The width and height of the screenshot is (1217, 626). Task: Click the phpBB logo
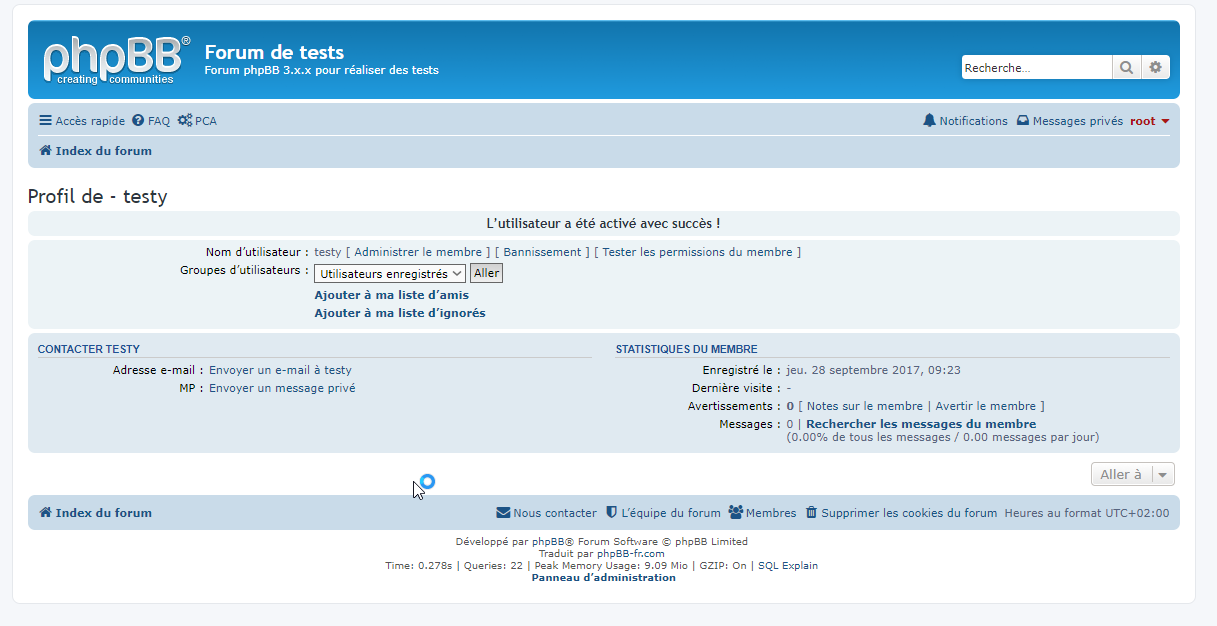115,60
